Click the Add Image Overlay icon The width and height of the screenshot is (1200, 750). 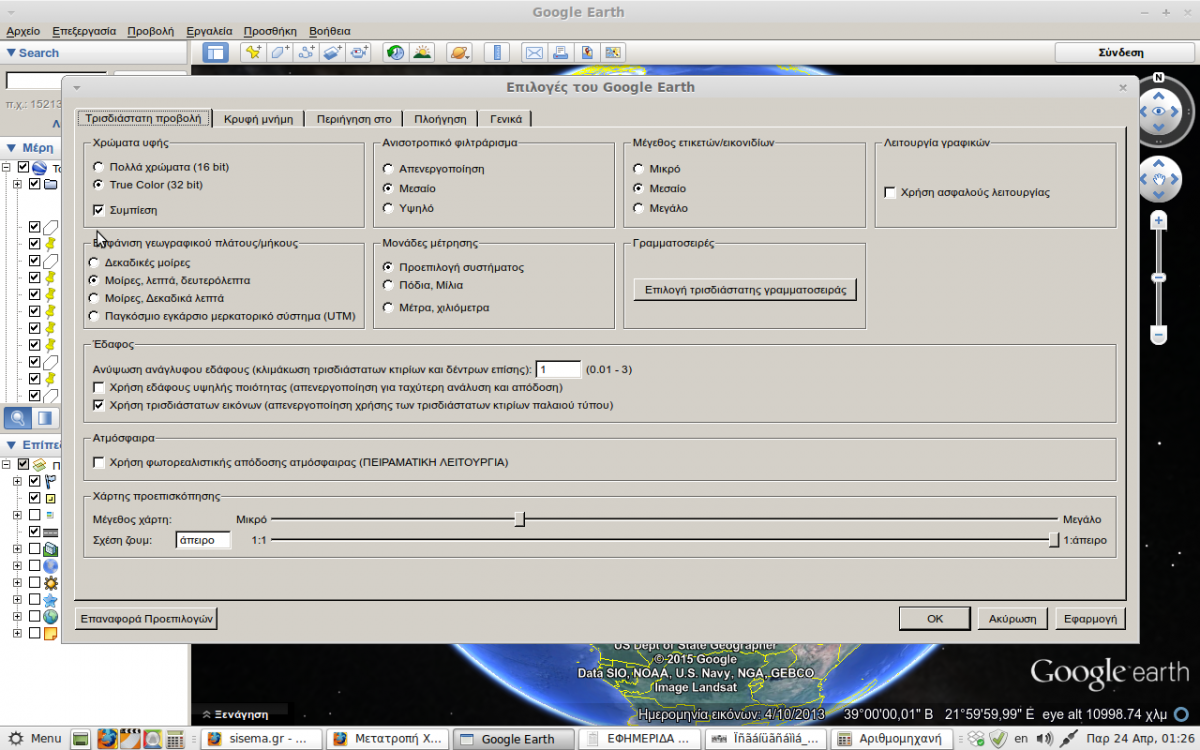click(333, 53)
